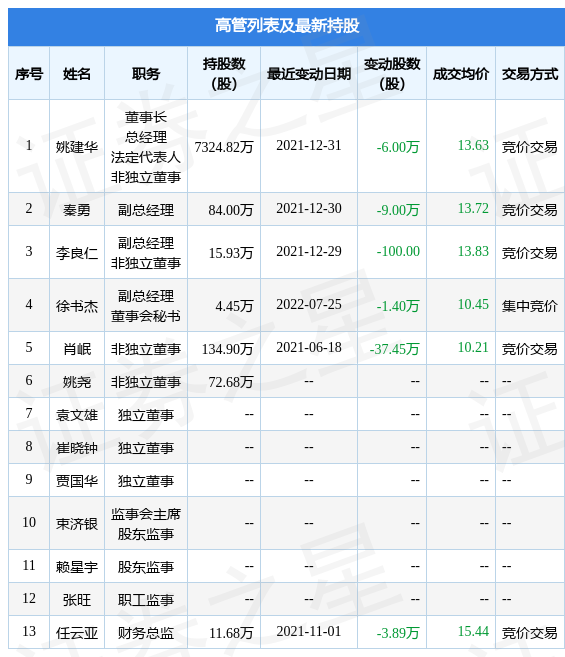Screen dimensions: 565x657
Task: Select the 15.44 average price value
Action: tap(473, 631)
